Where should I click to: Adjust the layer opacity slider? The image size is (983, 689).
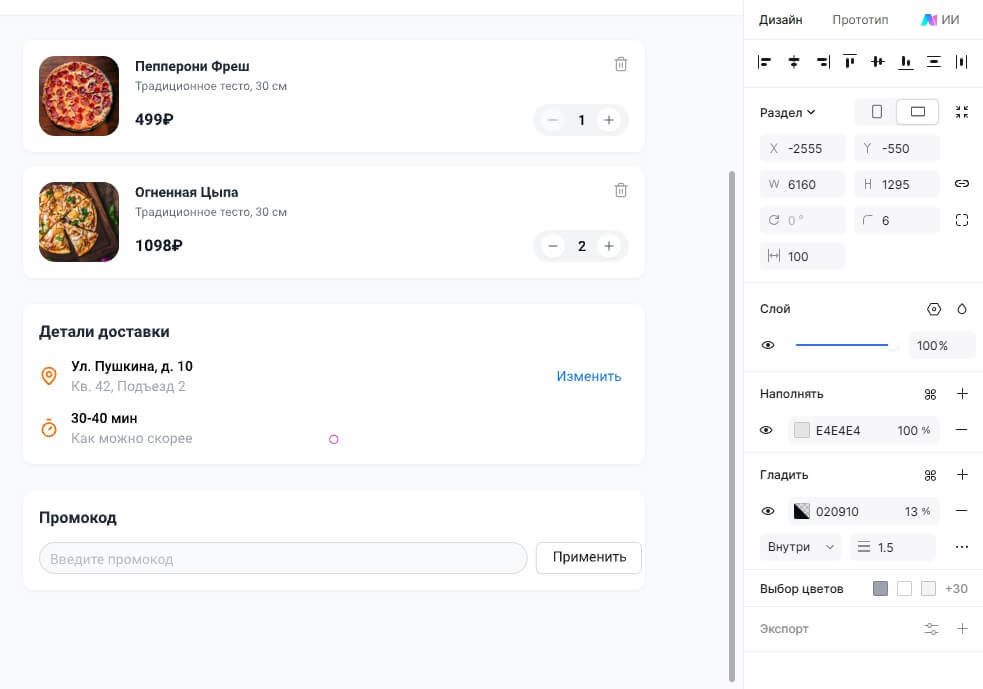pos(844,345)
